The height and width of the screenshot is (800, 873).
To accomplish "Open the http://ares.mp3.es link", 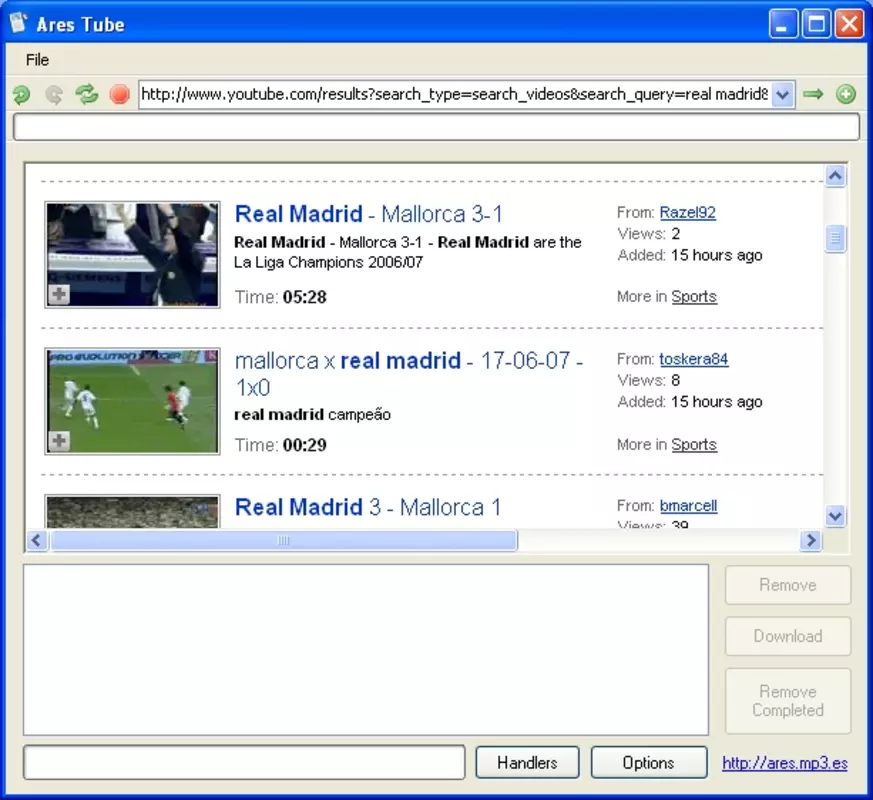I will tap(785, 763).
